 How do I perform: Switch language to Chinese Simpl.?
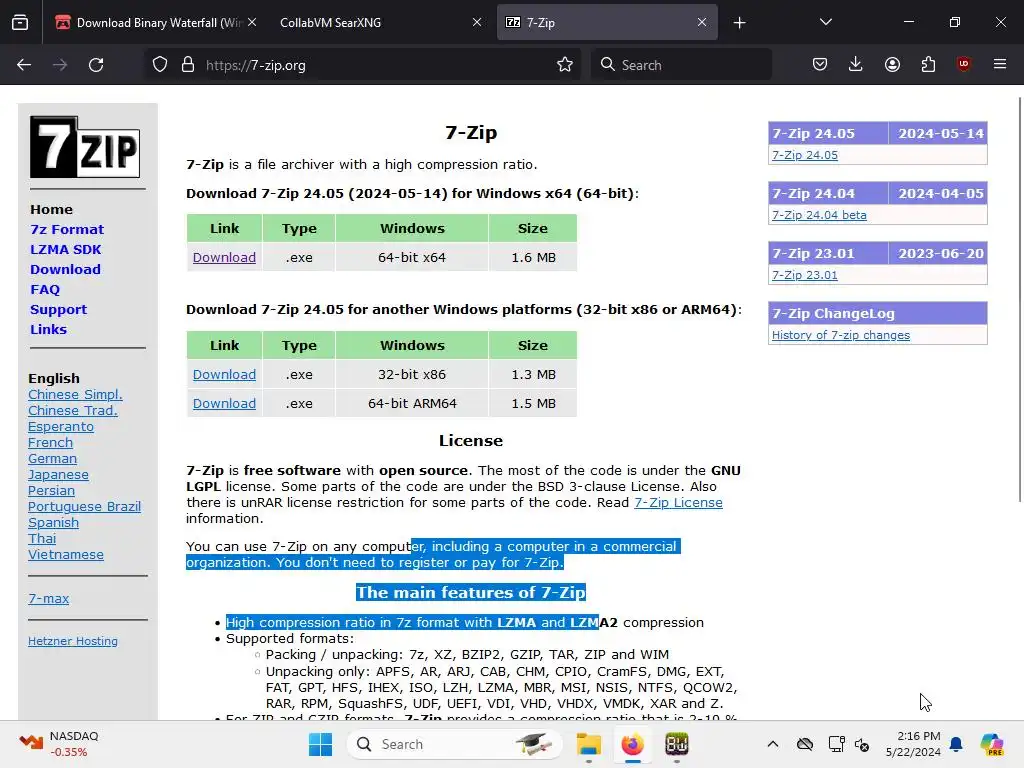pyautogui.click(x=75, y=394)
